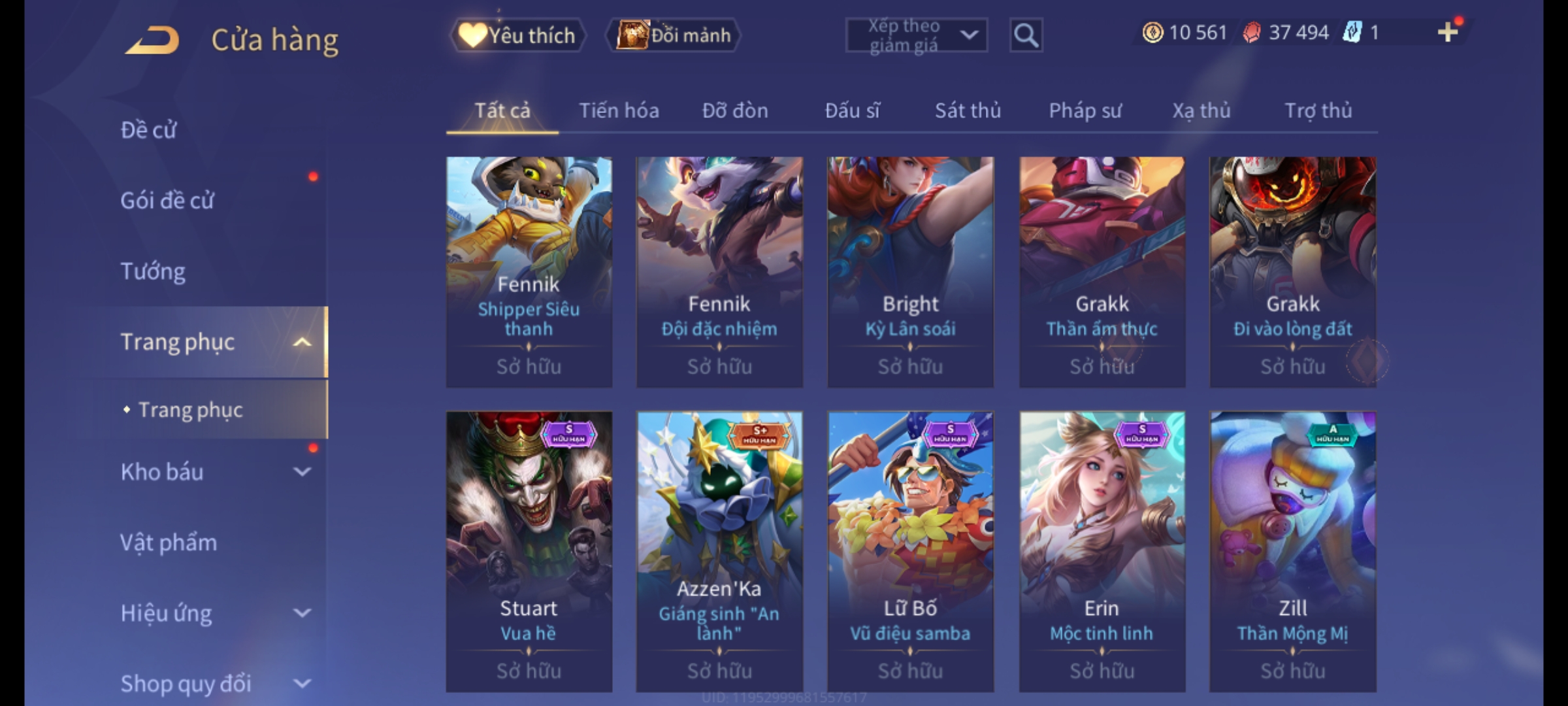Tap the red ruby currency icon
Image resolution: width=1568 pixels, height=706 pixels.
click(x=1252, y=32)
